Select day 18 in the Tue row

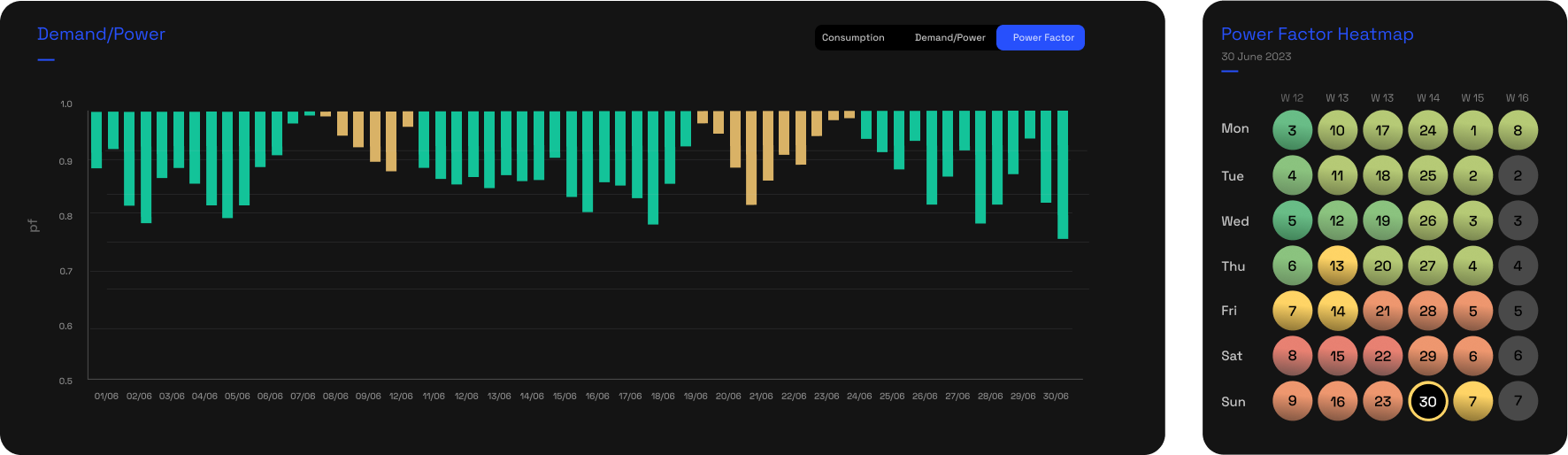[x=1382, y=175]
